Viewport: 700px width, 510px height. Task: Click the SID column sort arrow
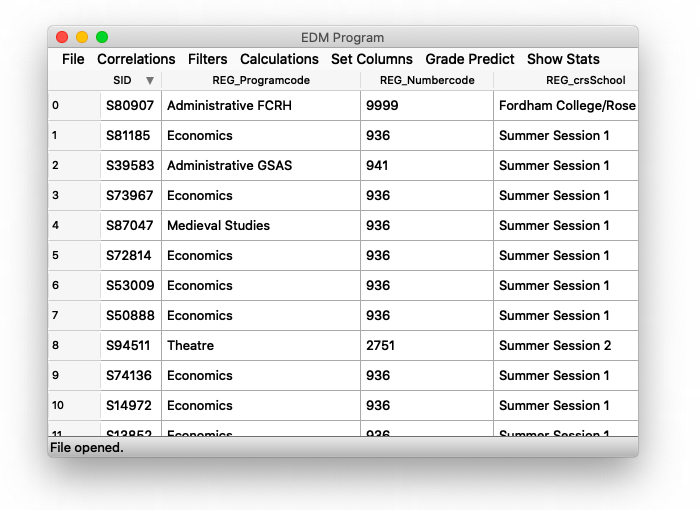click(x=150, y=81)
